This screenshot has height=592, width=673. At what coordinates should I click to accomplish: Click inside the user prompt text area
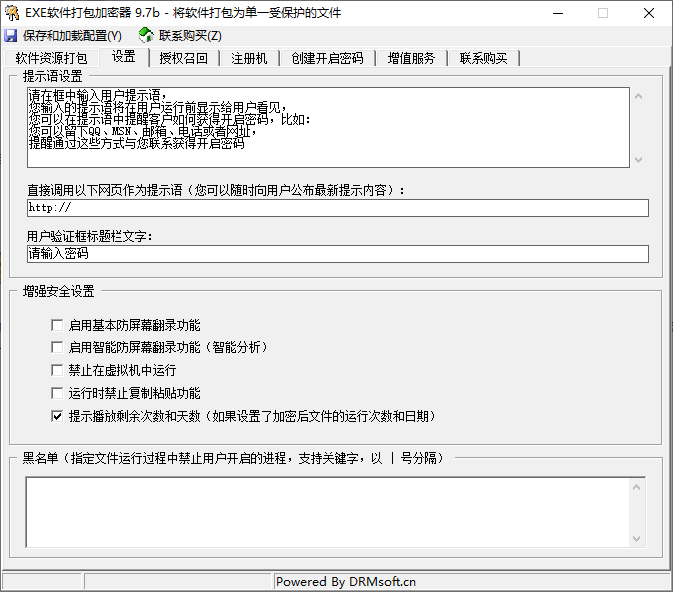[328, 128]
